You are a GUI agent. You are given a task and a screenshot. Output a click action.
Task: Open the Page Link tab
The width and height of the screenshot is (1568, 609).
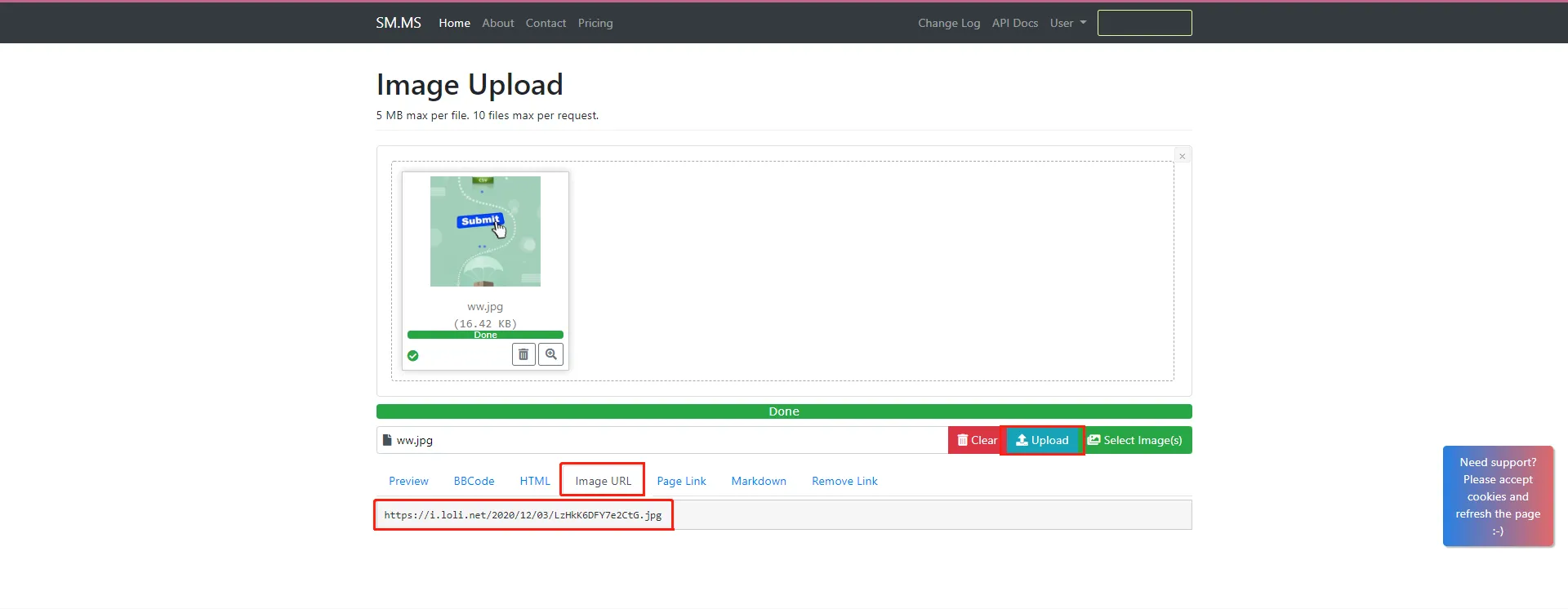pos(681,481)
